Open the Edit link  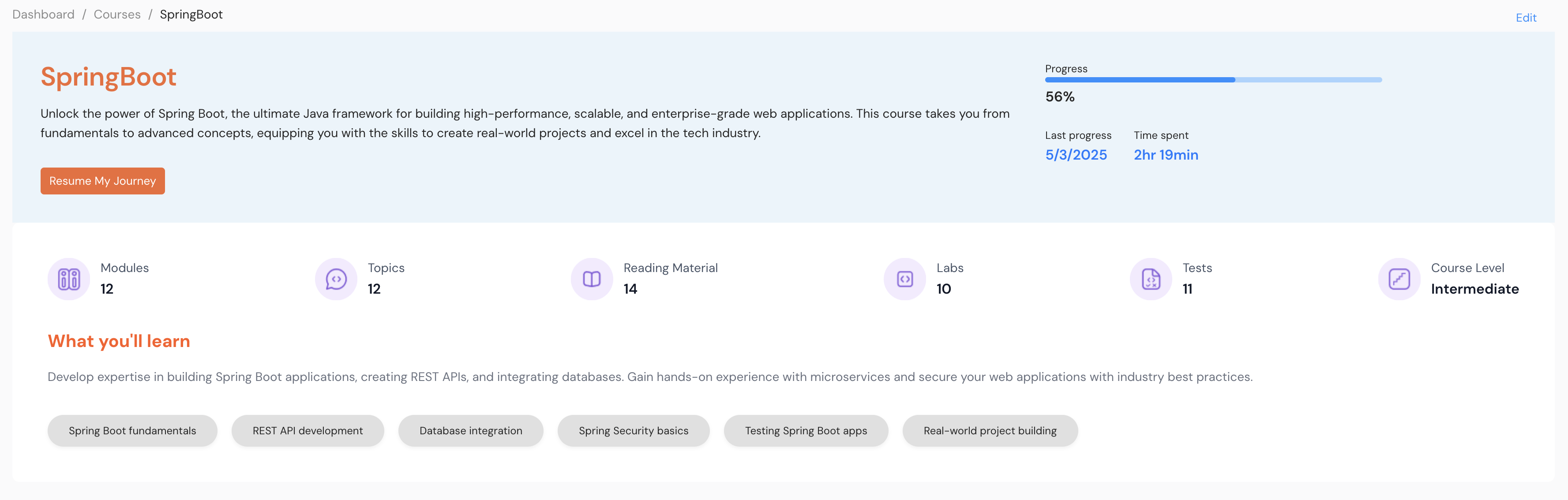pyautogui.click(x=1525, y=18)
